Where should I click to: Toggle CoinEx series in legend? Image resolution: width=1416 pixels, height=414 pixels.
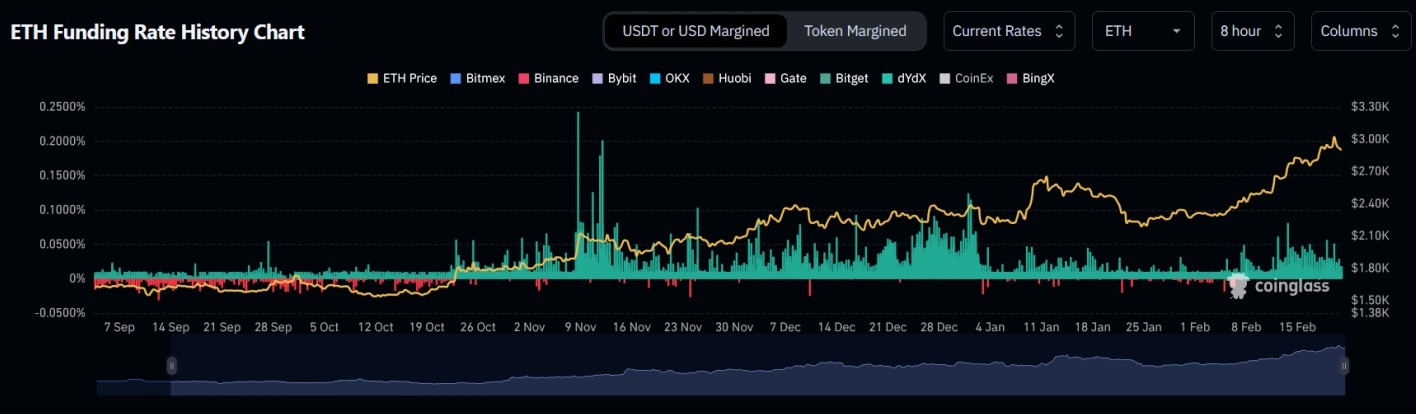[x=966, y=78]
